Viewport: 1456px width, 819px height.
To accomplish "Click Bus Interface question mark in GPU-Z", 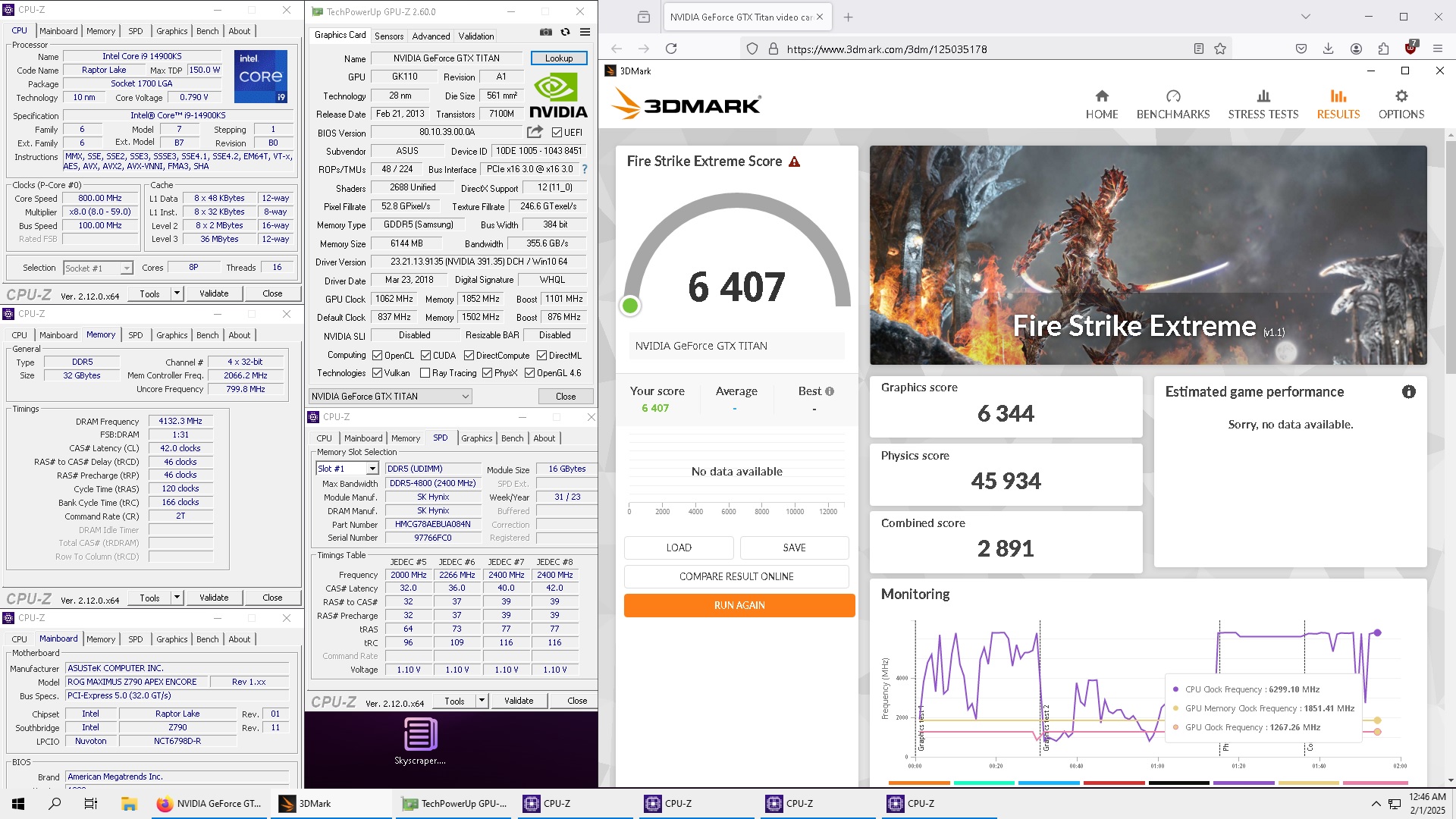I will (x=585, y=170).
